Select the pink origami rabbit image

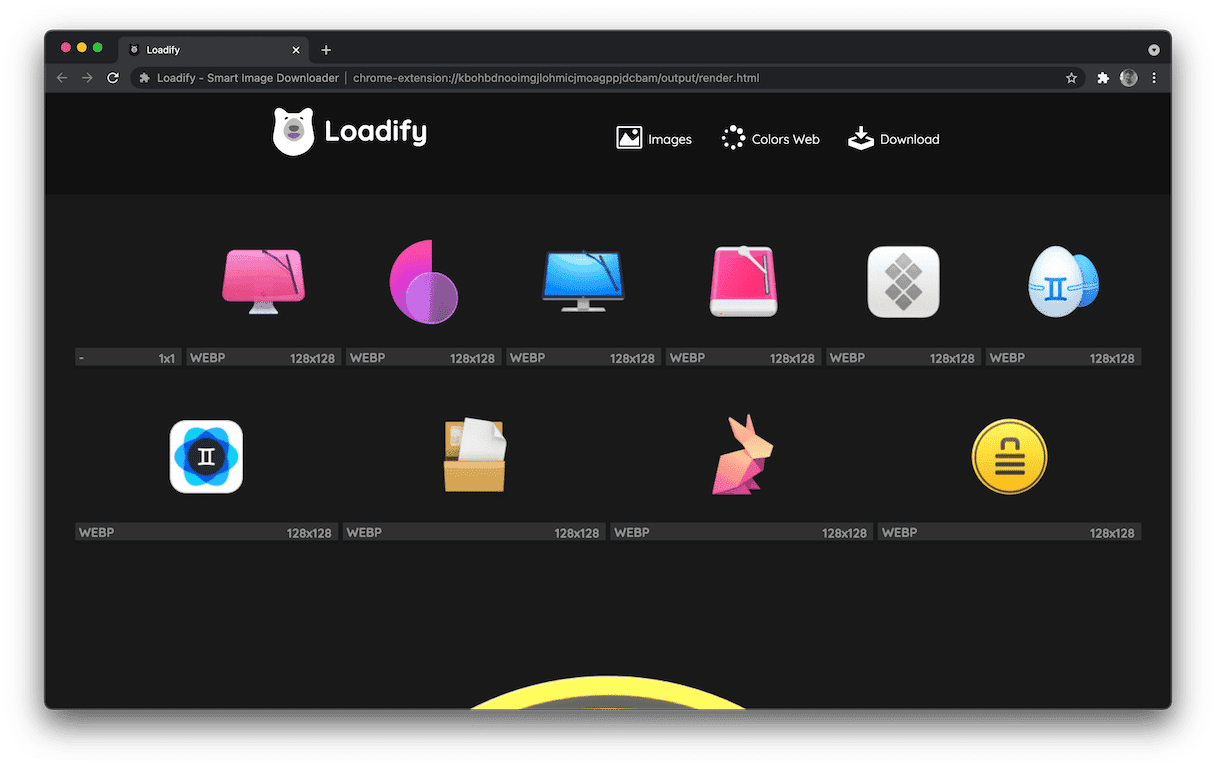(x=742, y=455)
